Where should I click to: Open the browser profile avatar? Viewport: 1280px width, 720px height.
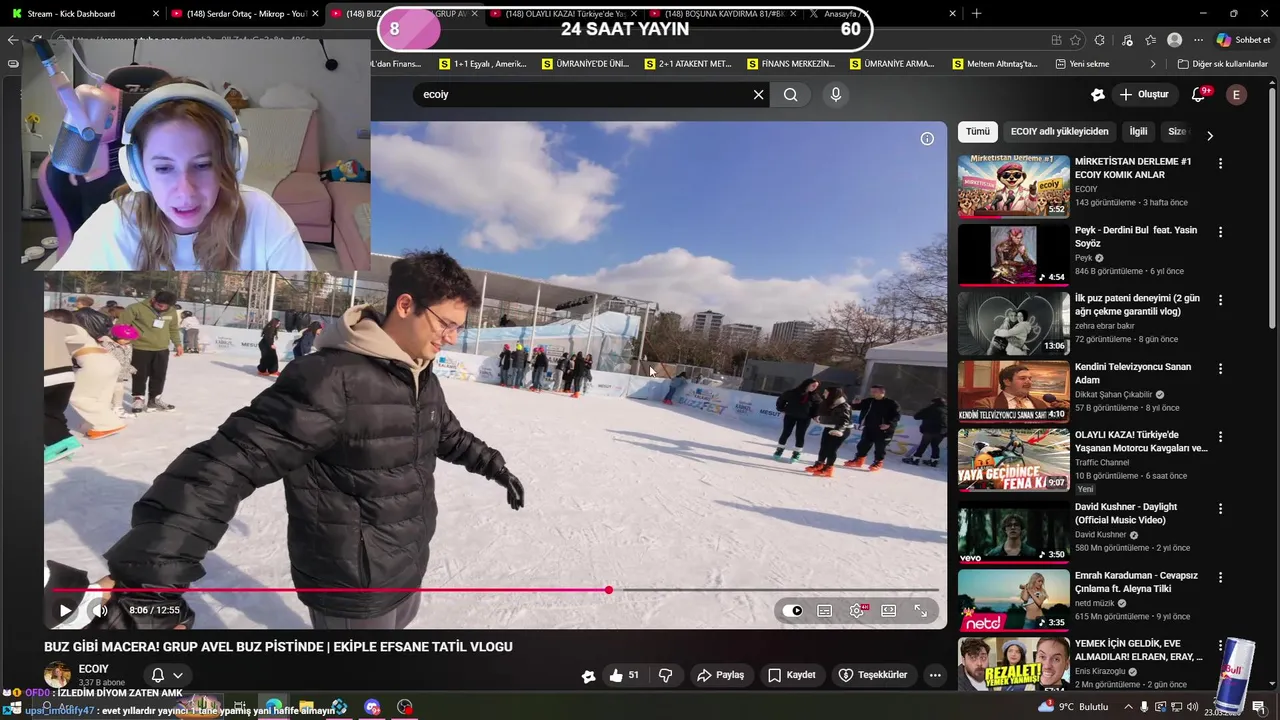coord(1175,40)
